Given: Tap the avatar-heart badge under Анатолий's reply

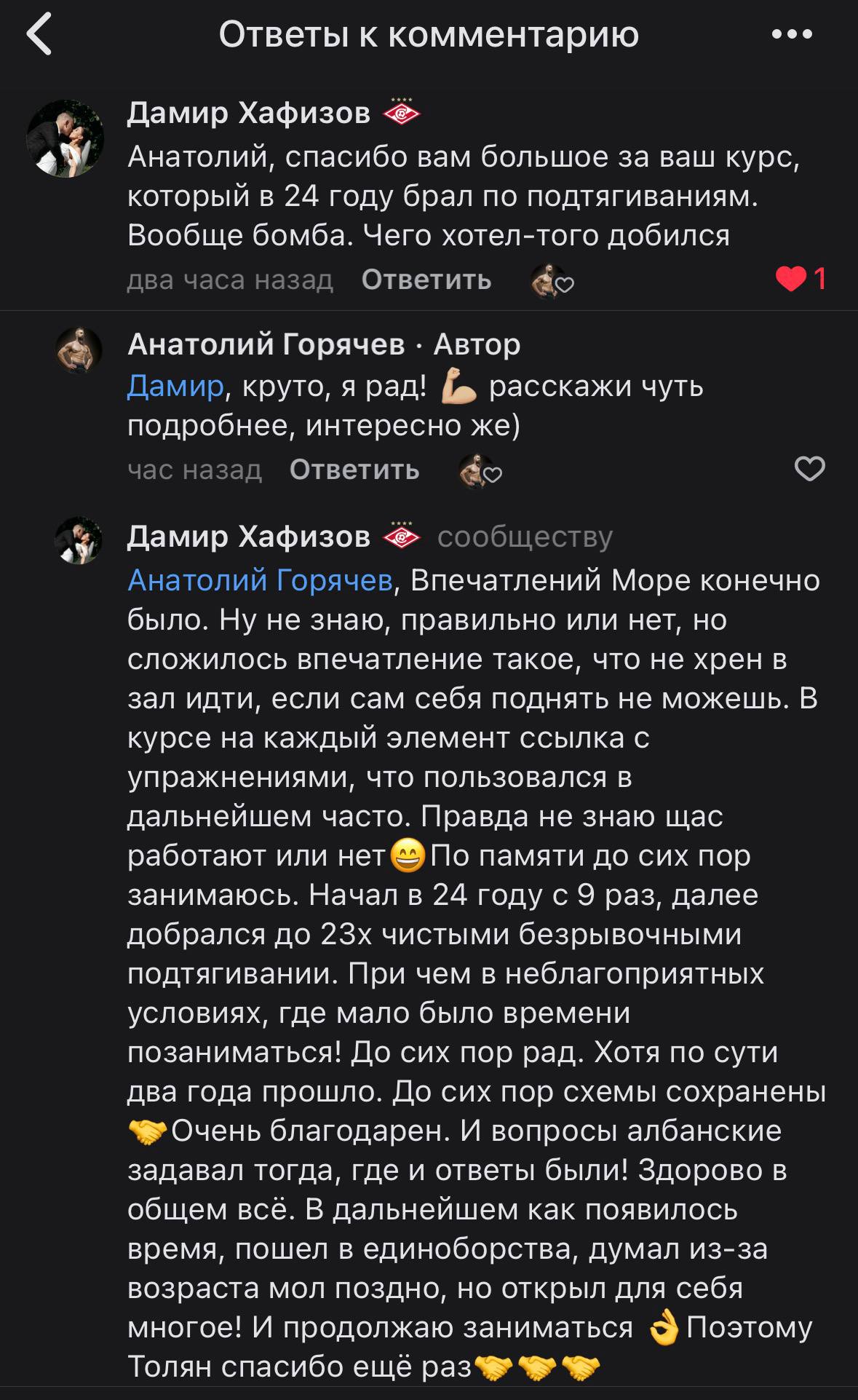Looking at the screenshot, I should (480, 470).
